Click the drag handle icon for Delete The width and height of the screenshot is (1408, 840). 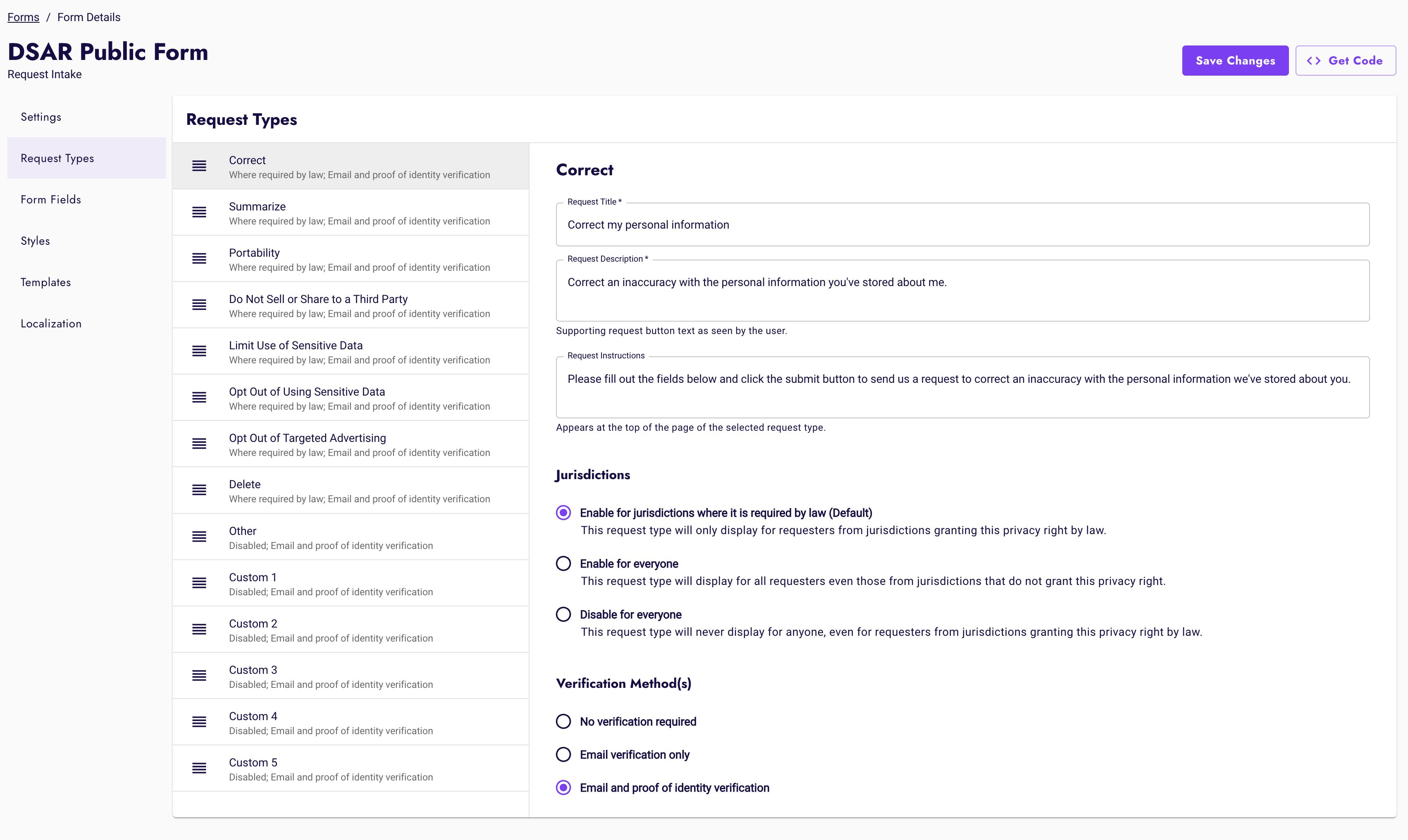(x=199, y=490)
